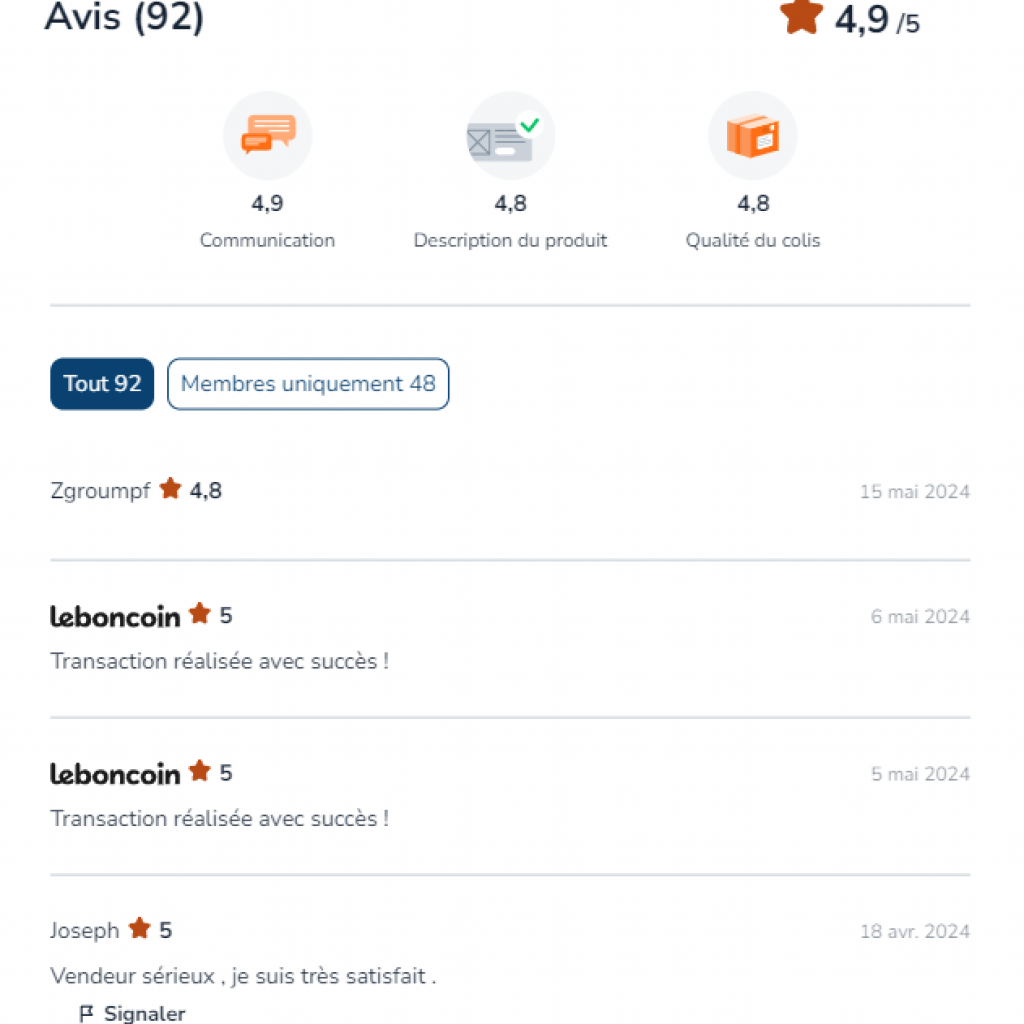Select the Tout 92 filter
The image size is (1024, 1024).
click(102, 384)
